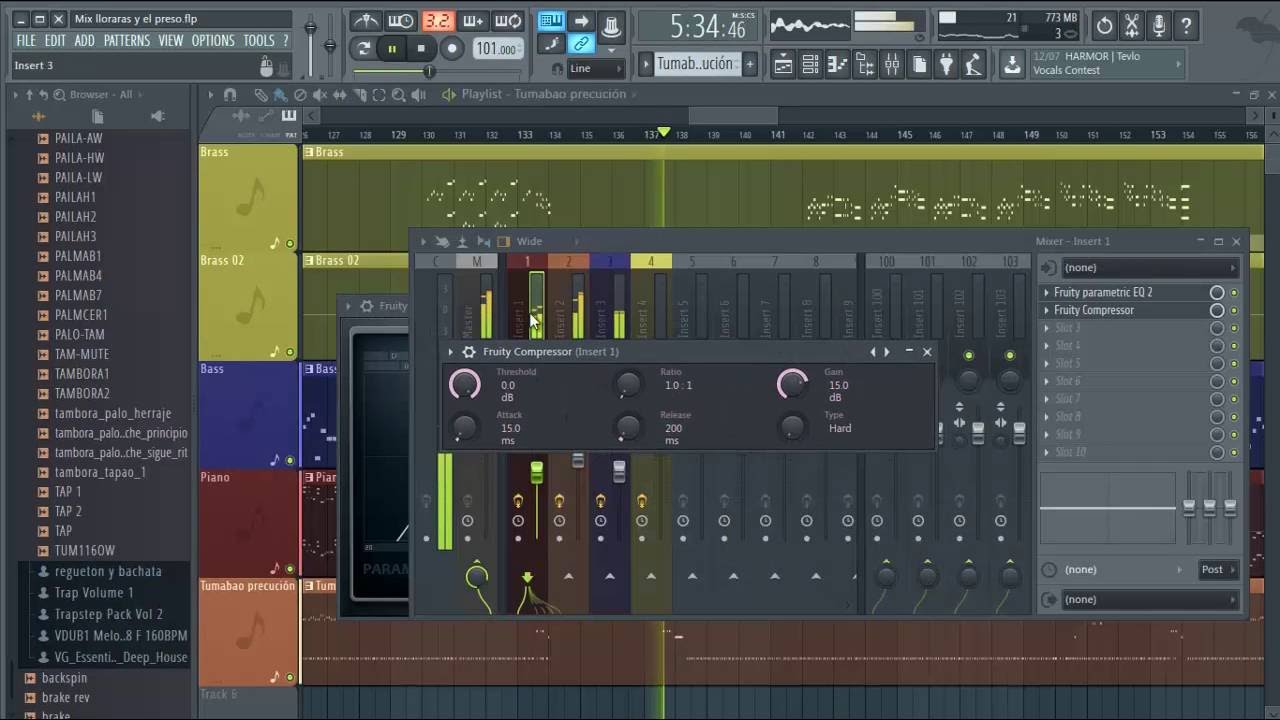Expand the backspin browser folder

click(x=64, y=678)
